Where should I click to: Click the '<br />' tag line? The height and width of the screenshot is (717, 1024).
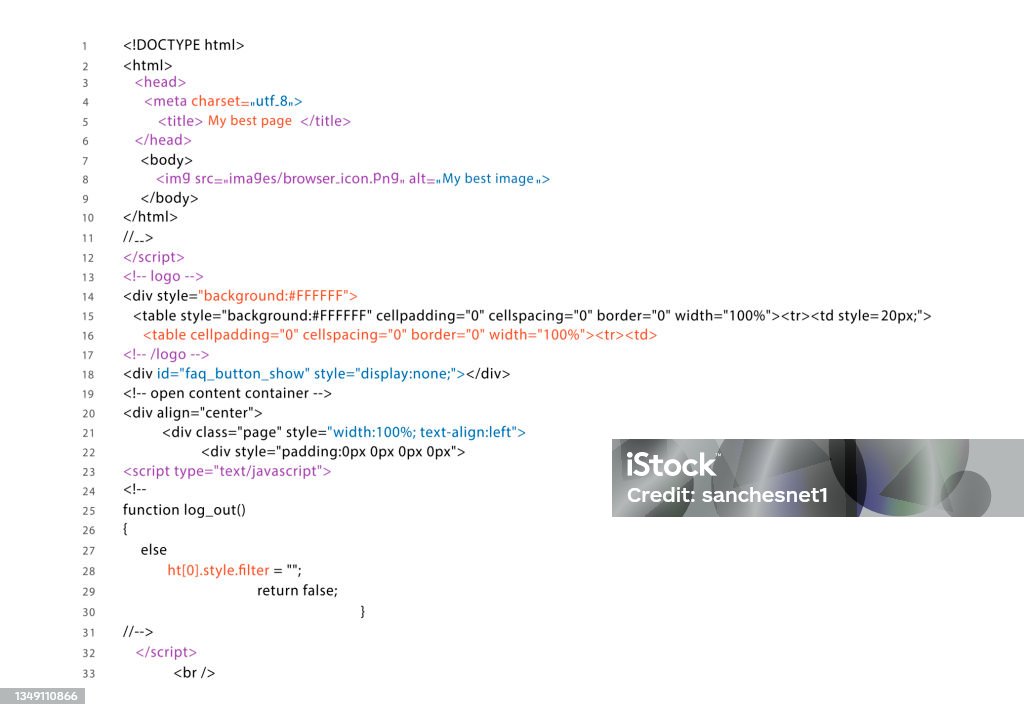pyautogui.click(x=194, y=673)
